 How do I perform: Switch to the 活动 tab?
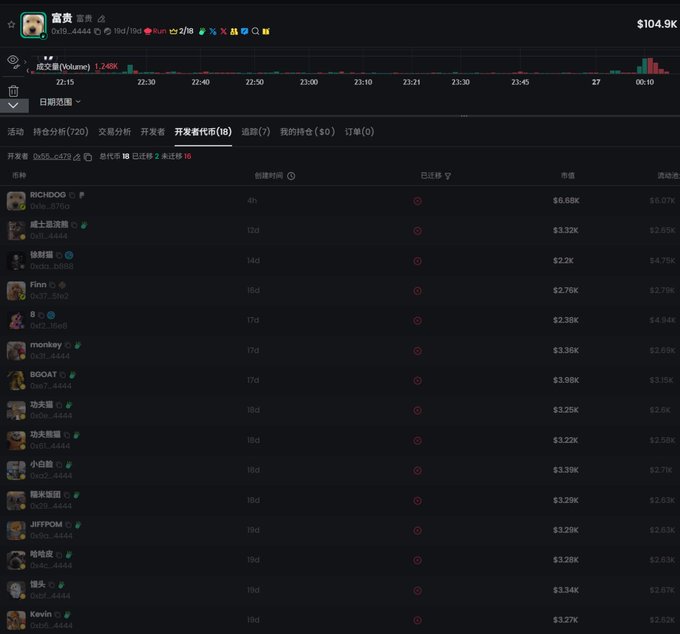[16, 132]
